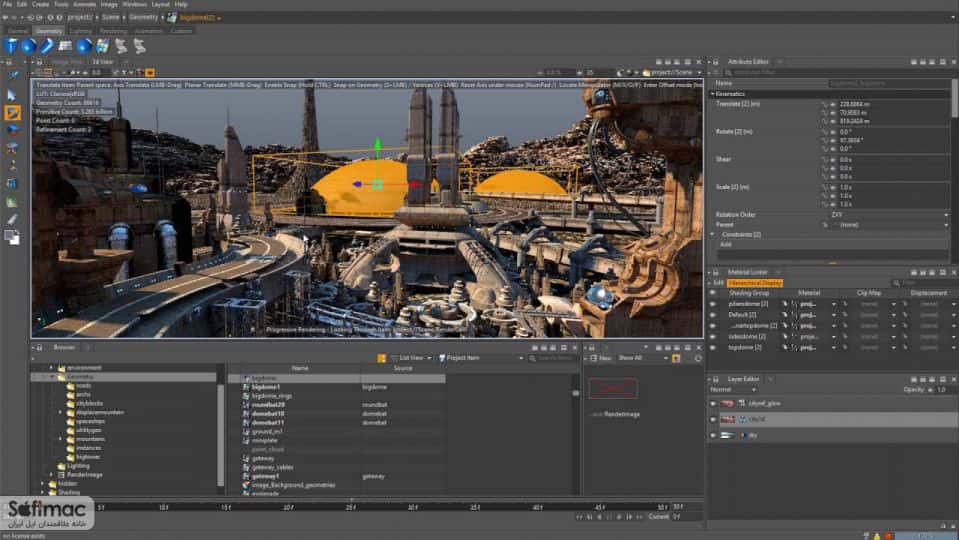Click Edit in Material Linker
This screenshot has width=959, height=540.
(x=718, y=283)
